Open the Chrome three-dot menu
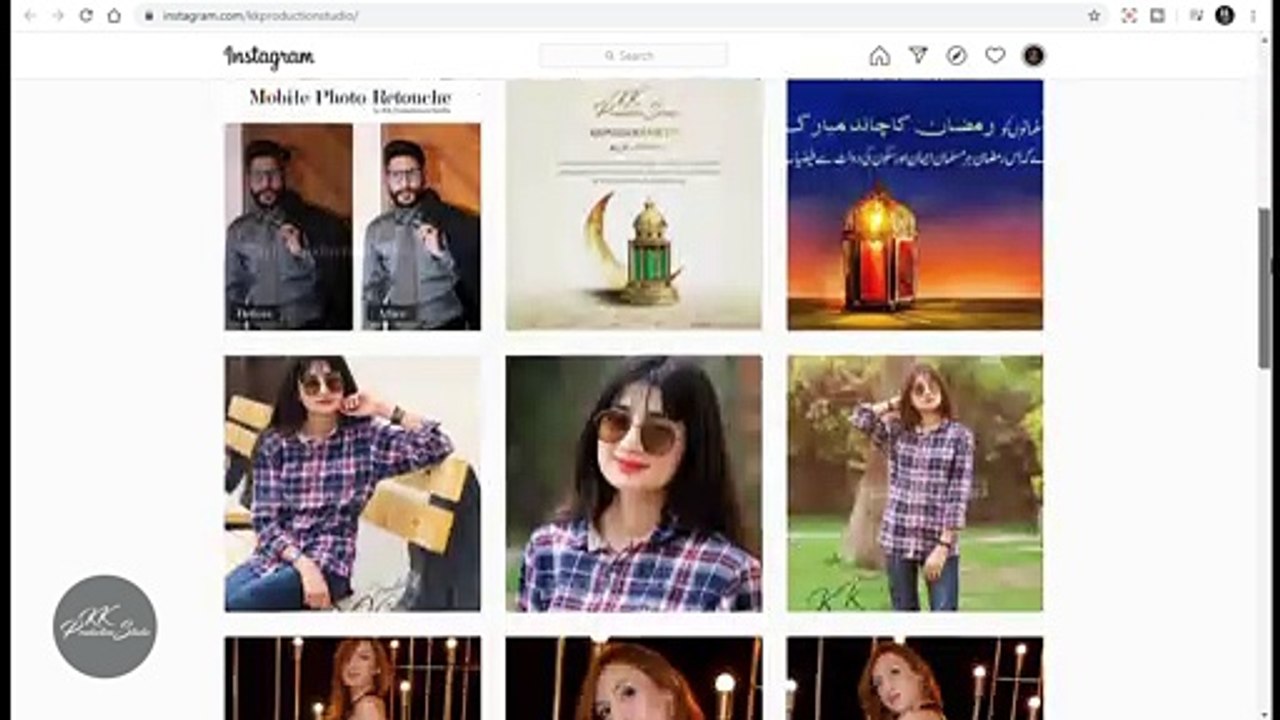Image resolution: width=1280 pixels, height=720 pixels. point(1253,16)
